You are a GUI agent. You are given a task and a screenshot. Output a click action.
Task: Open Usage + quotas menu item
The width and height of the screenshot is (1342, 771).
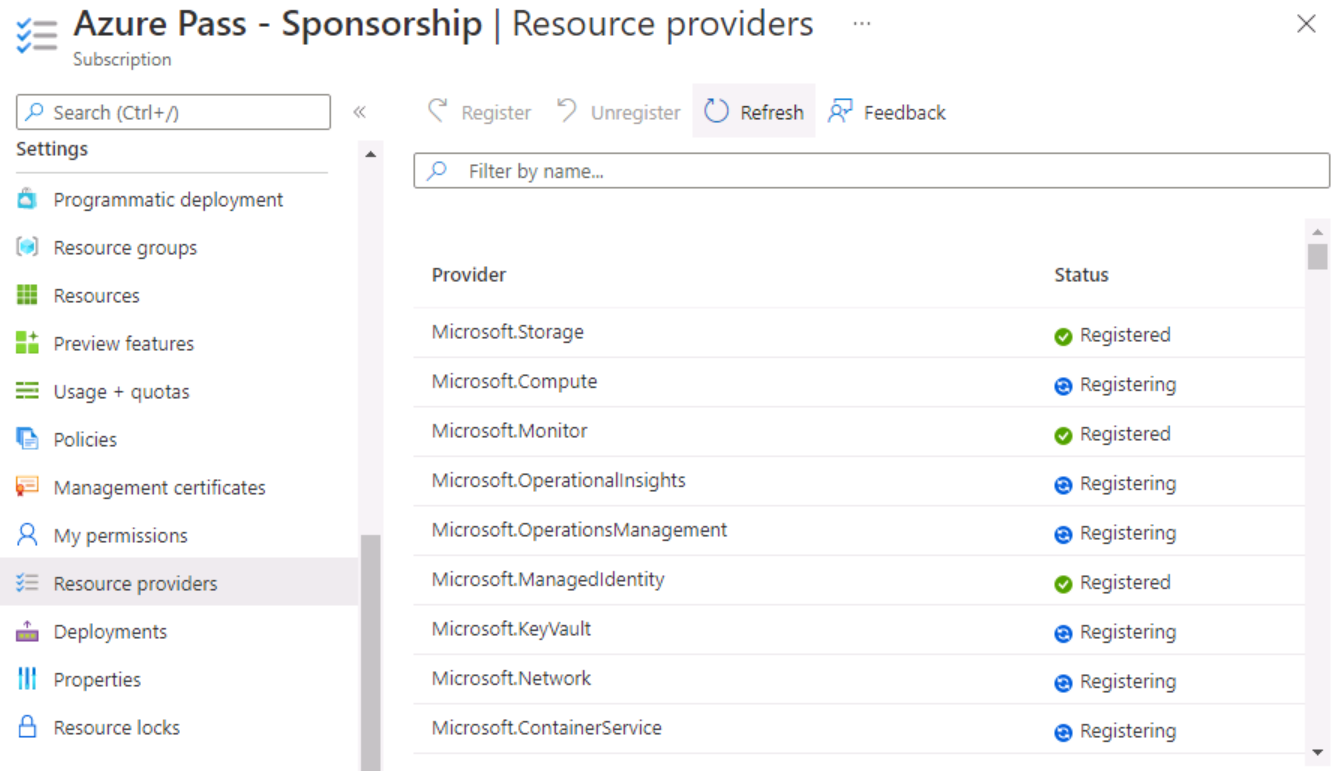[x=121, y=392]
